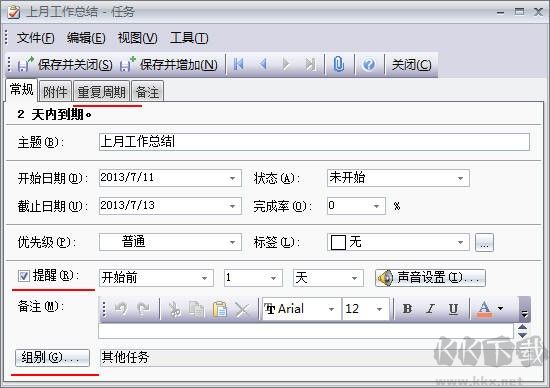550x388 pixels.
Task: Click the delete X icon in notes toolbar
Action: pyautogui.click(x=242, y=309)
